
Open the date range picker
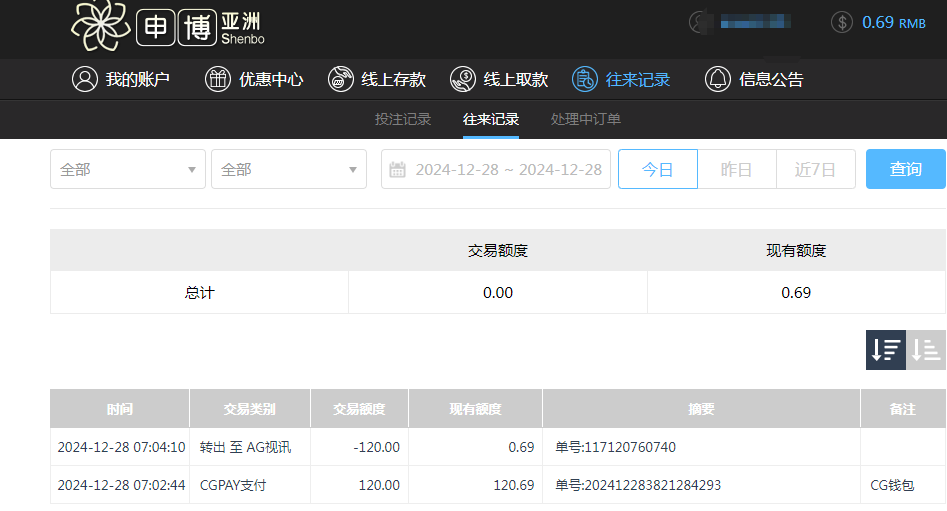point(496,169)
